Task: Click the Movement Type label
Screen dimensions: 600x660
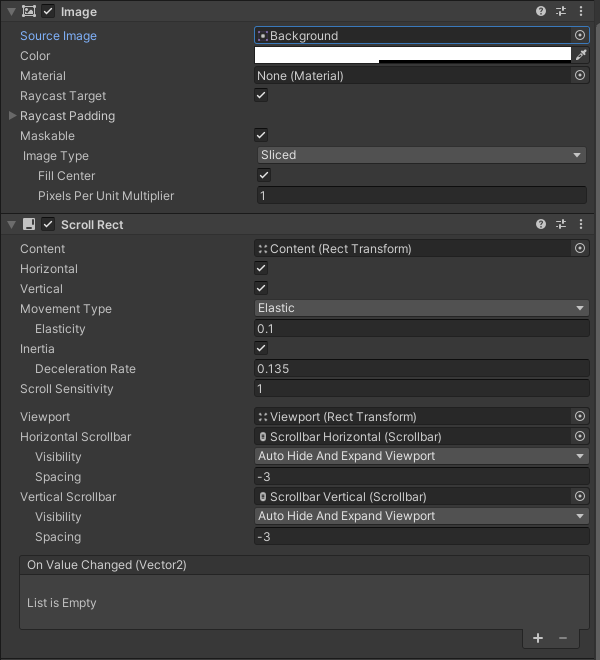Action: [66, 309]
